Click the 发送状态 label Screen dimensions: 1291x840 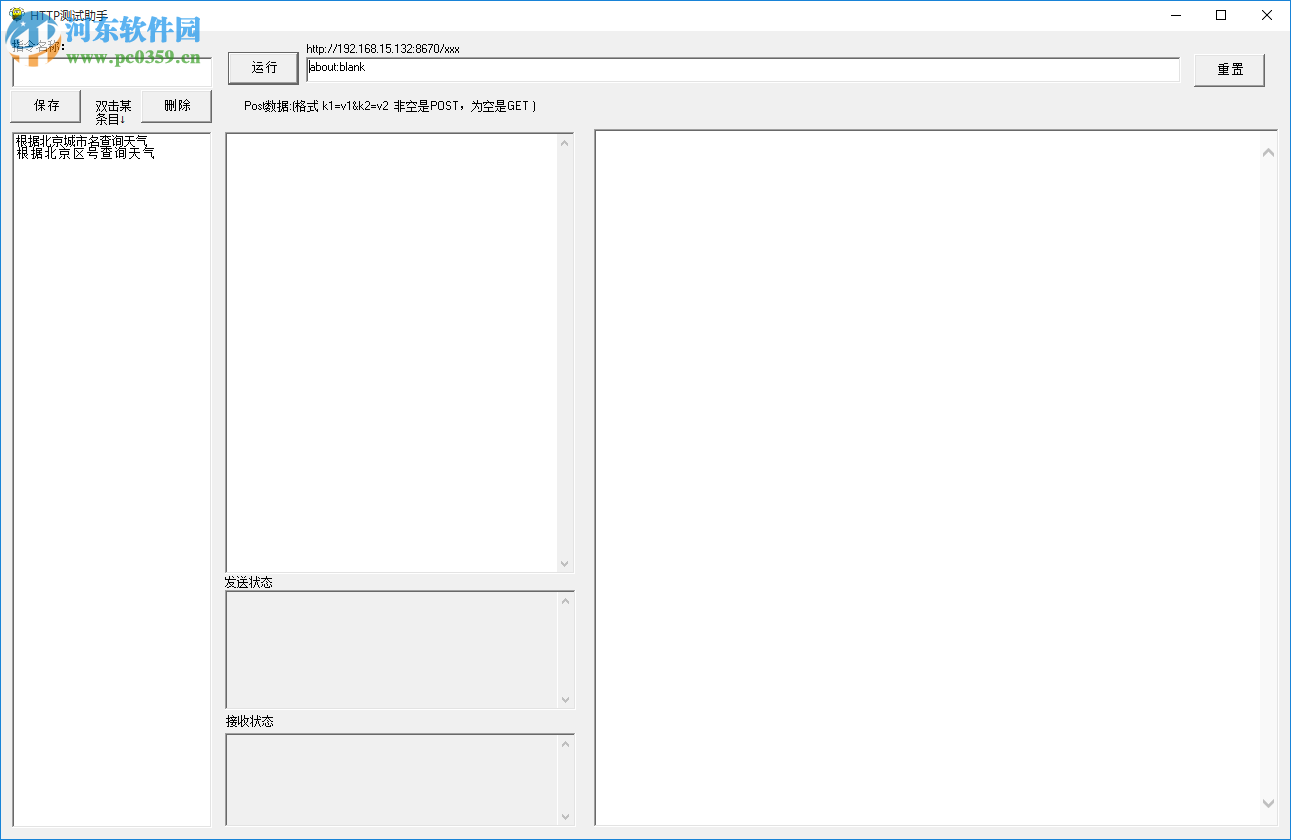point(249,582)
